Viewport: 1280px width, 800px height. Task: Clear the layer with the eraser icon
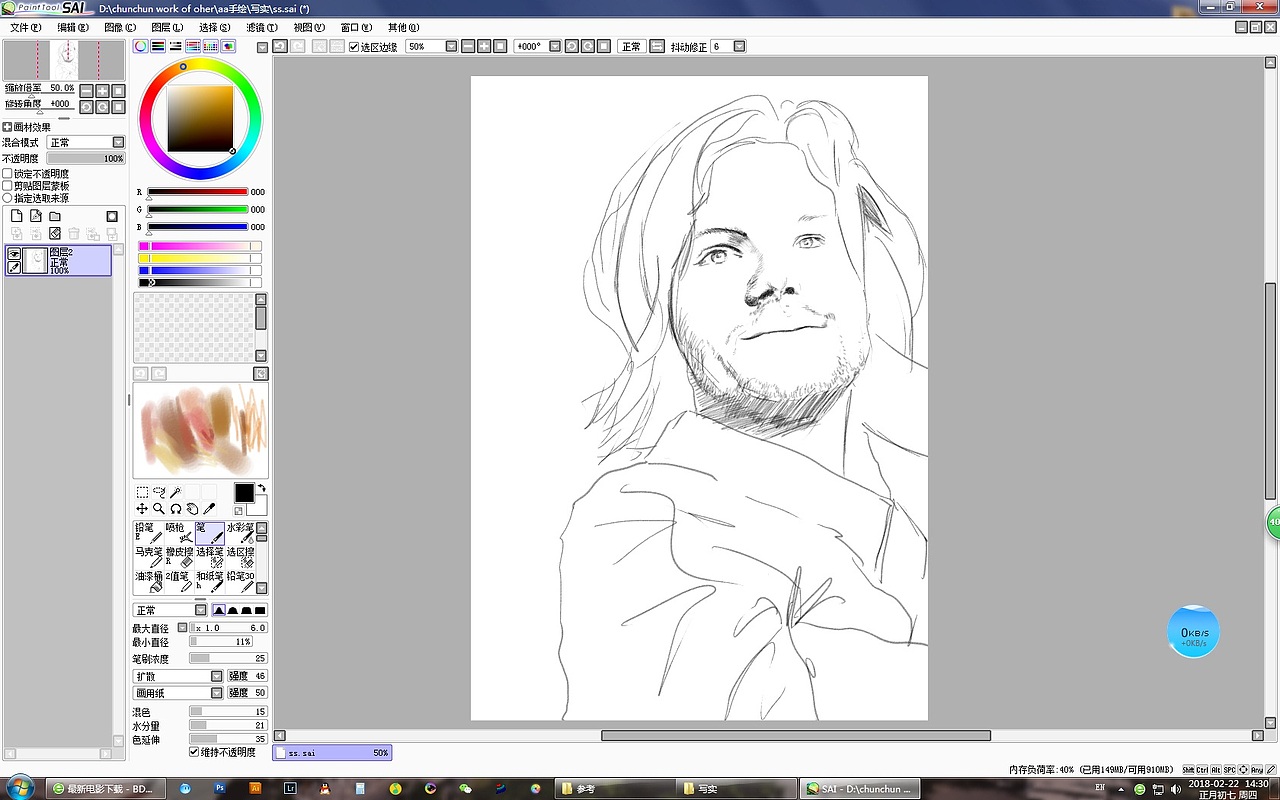[x=55, y=233]
